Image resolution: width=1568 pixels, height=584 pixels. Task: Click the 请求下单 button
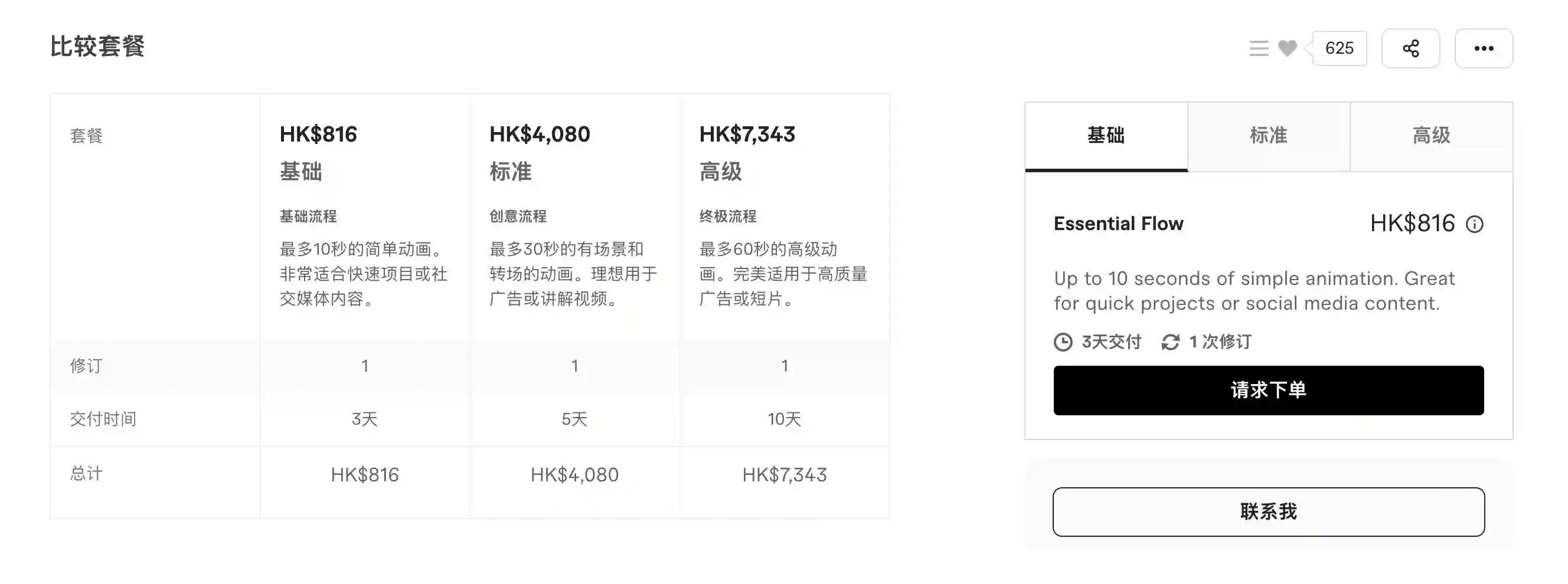[x=1268, y=390]
